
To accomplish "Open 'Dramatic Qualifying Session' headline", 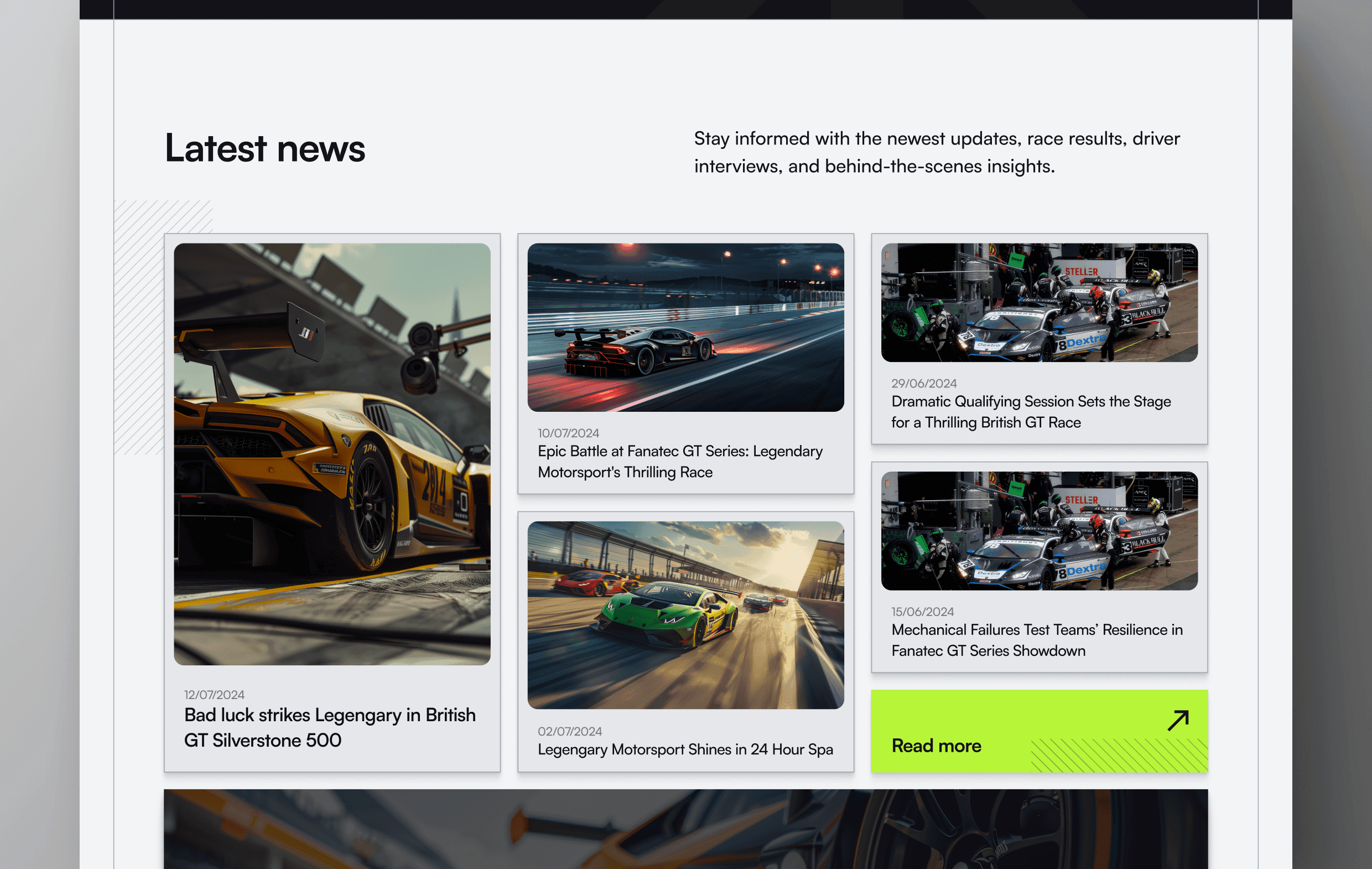I will 1031,412.
